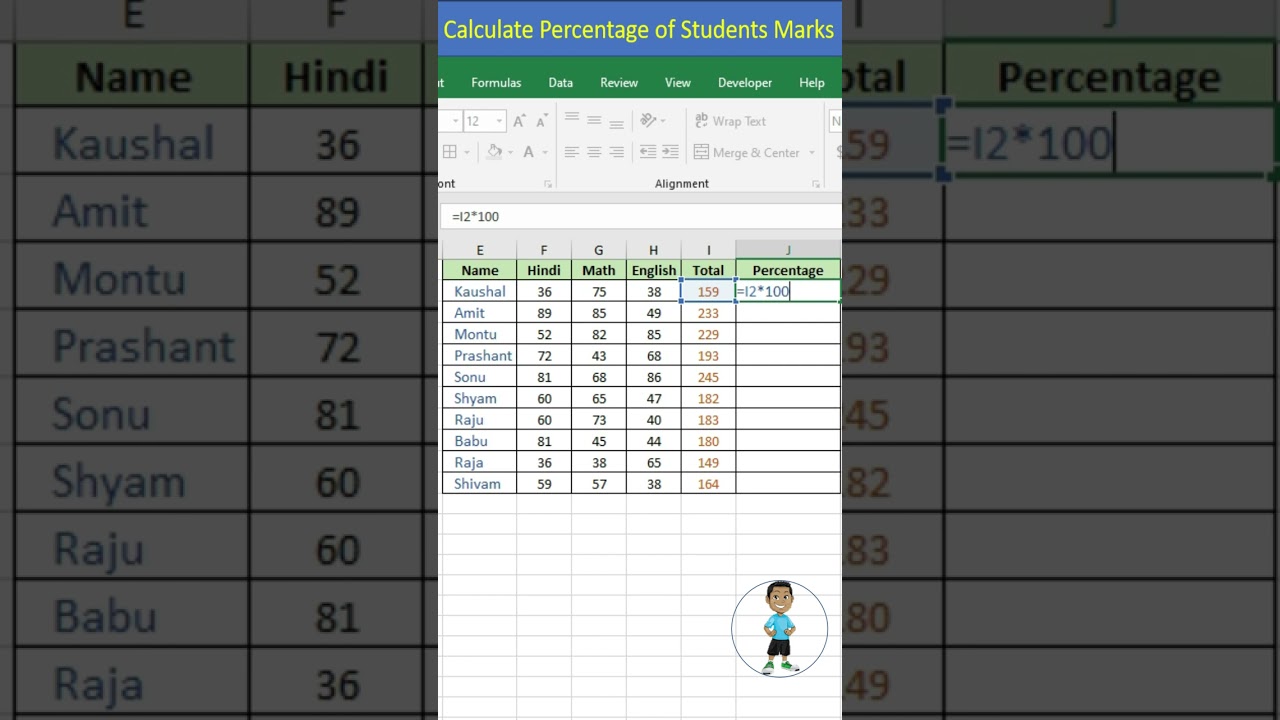Switch to the Formulas tab
The width and height of the screenshot is (1280, 720).
point(496,83)
